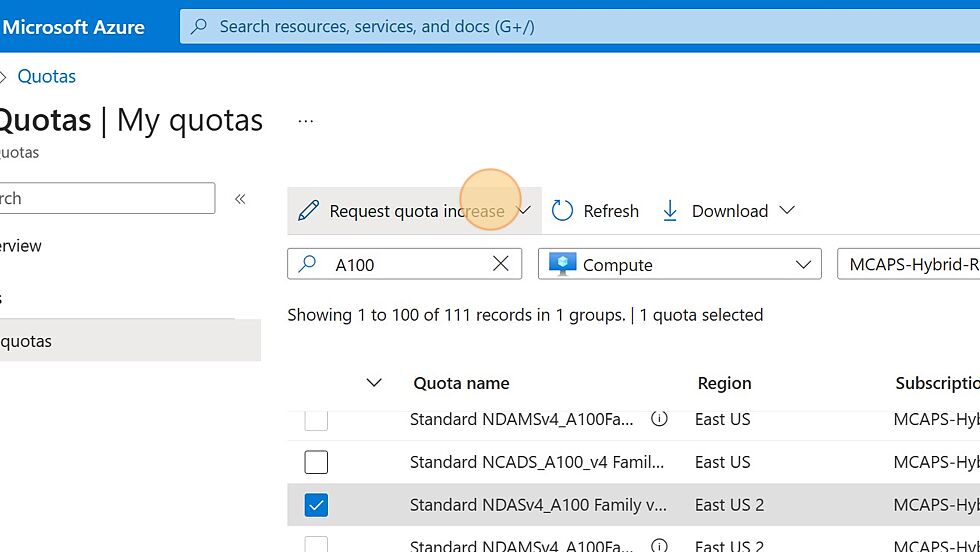Viewport: 980px width, 552px height.
Task: Open the Quotas breadcrumb link
Action: (x=46, y=76)
